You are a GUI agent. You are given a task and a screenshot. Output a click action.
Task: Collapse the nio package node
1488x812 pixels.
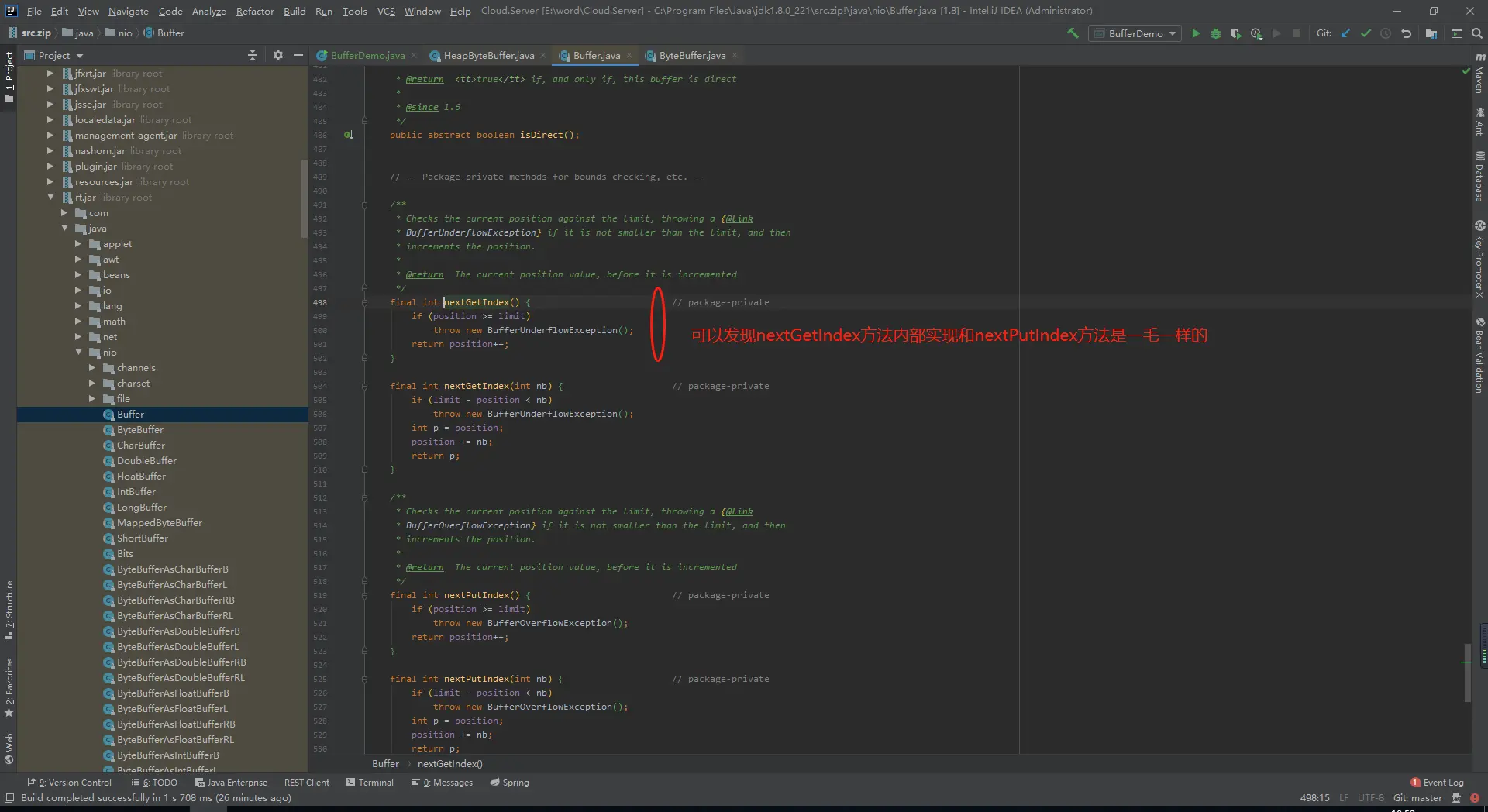[78, 353]
